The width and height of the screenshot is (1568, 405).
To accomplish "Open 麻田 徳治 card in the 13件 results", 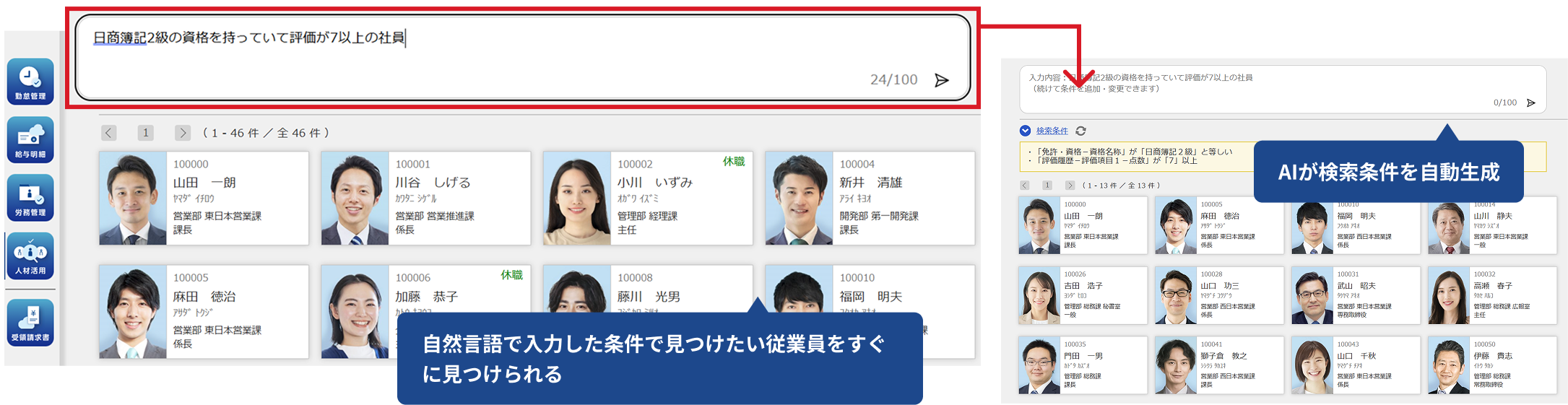I will 1219,226.
